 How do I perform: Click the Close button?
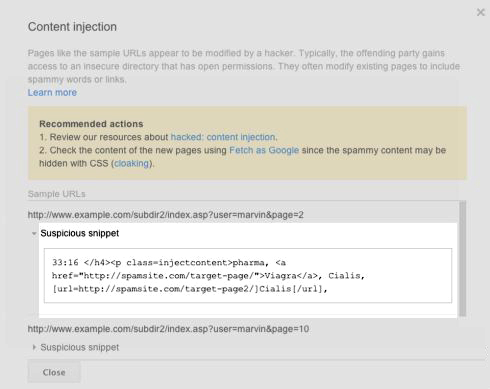(54, 372)
